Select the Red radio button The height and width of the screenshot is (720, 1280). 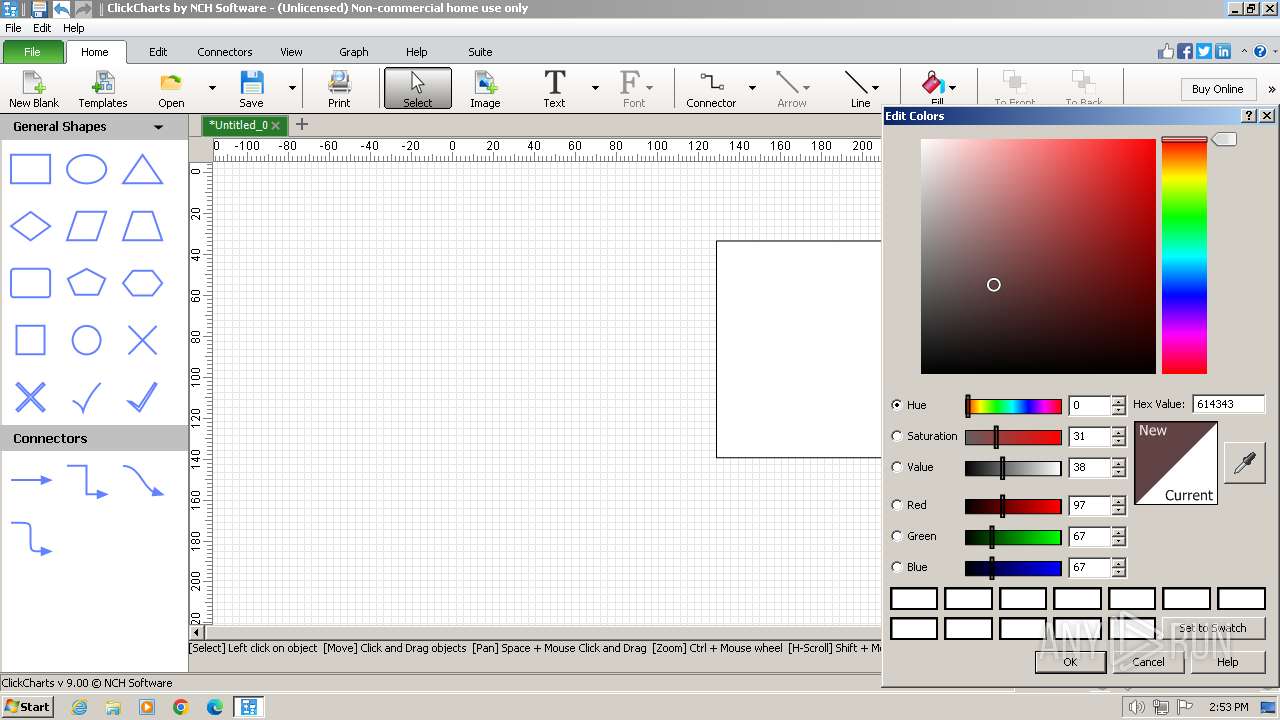pos(897,505)
